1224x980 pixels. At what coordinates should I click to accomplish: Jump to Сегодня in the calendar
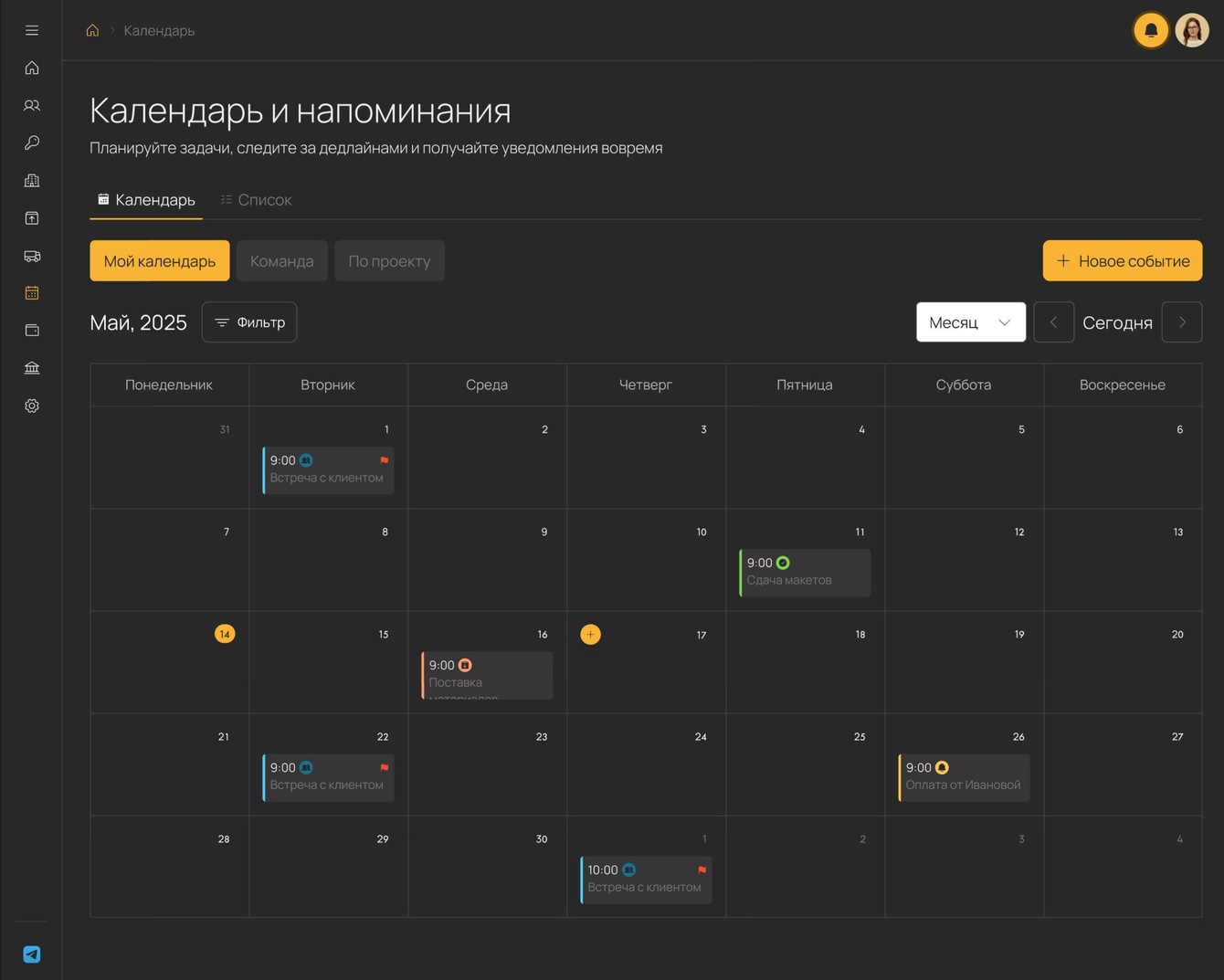click(1117, 322)
